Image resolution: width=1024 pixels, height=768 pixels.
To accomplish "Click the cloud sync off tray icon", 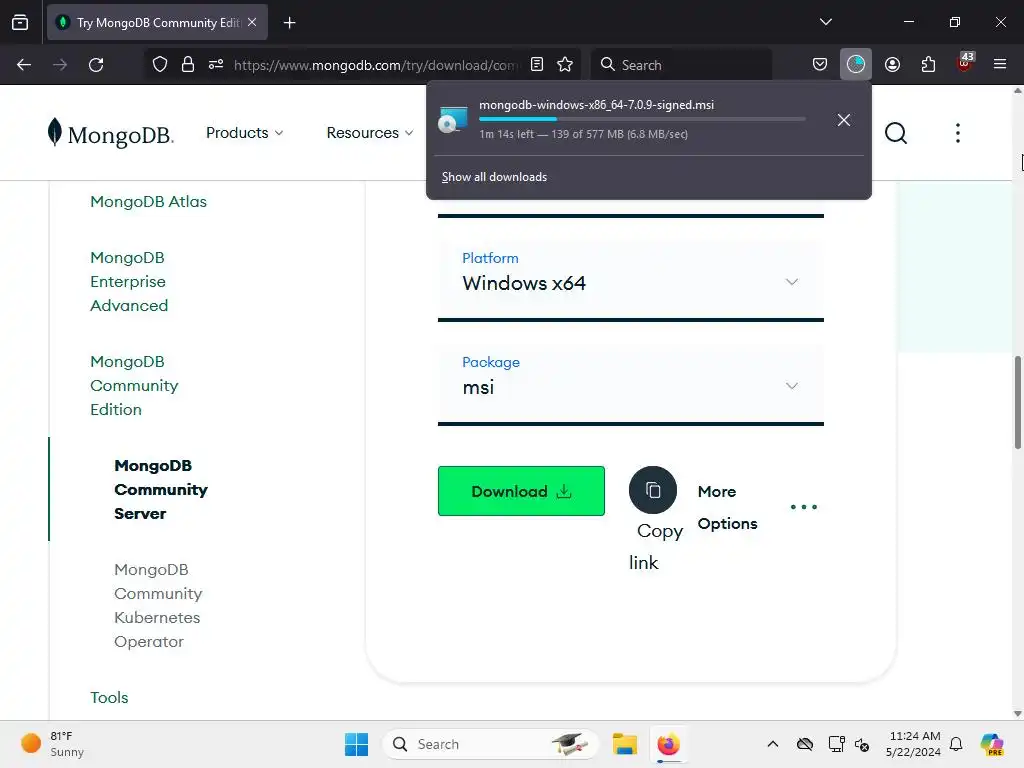I will click(x=805, y=744).
